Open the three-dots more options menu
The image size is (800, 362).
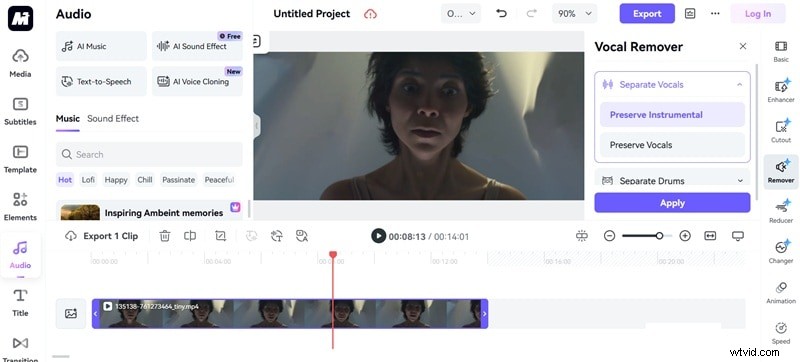(x=715, y=14)
